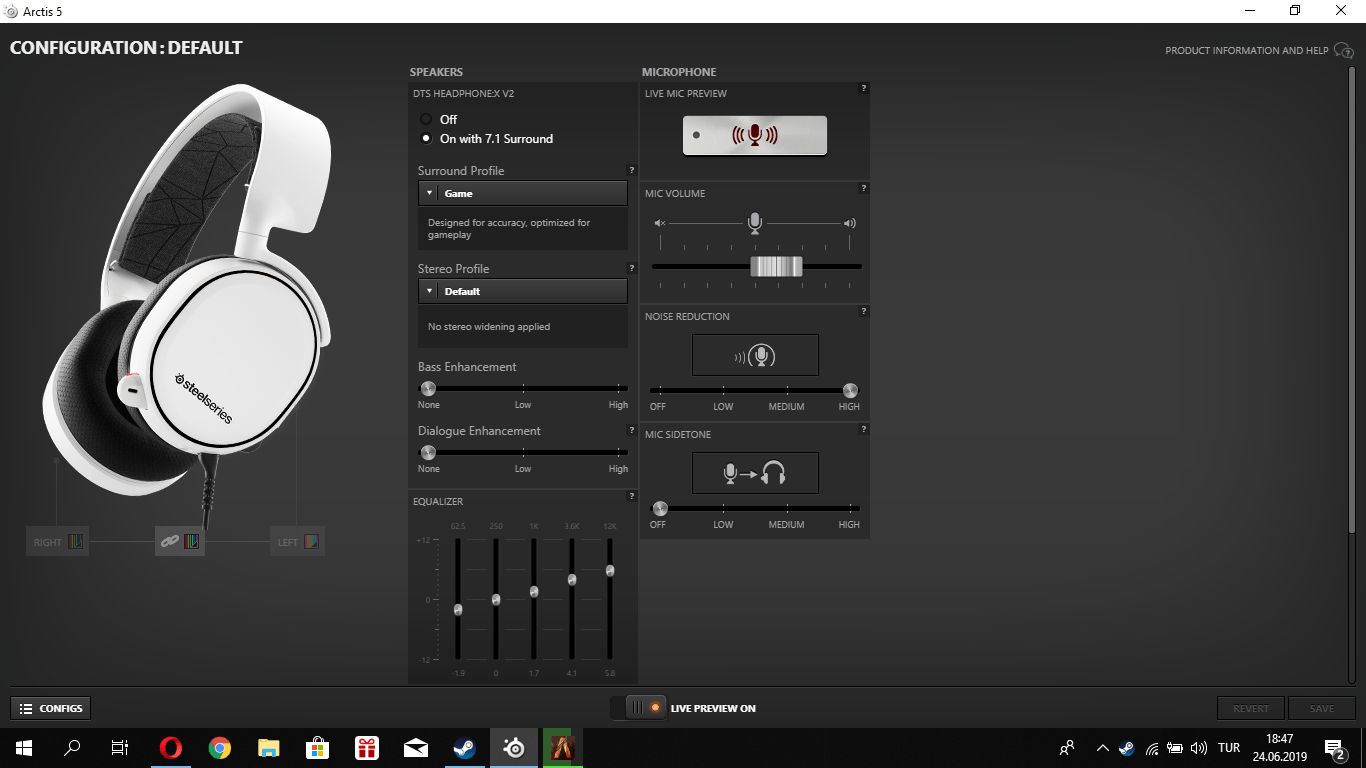Open Opera browser from the taskbar
1366x768 pixels.
[x=171, y=748]
